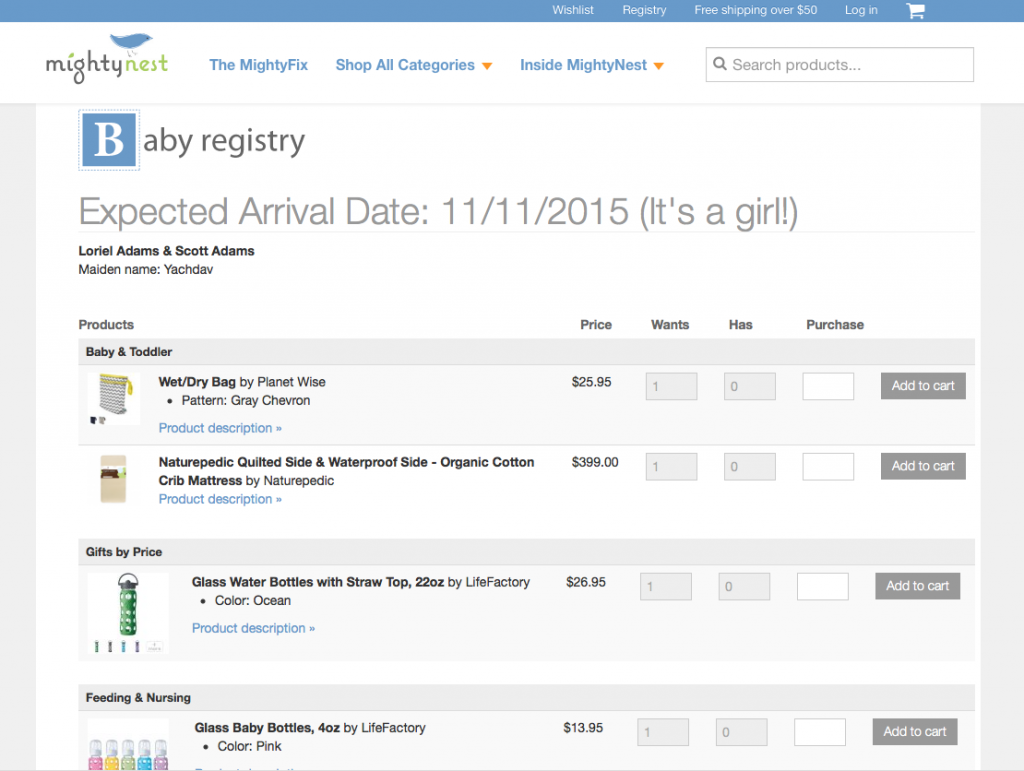Click the search magnifier icon
The height and width of the screenshot is (771, 1024).
point(720,64)
